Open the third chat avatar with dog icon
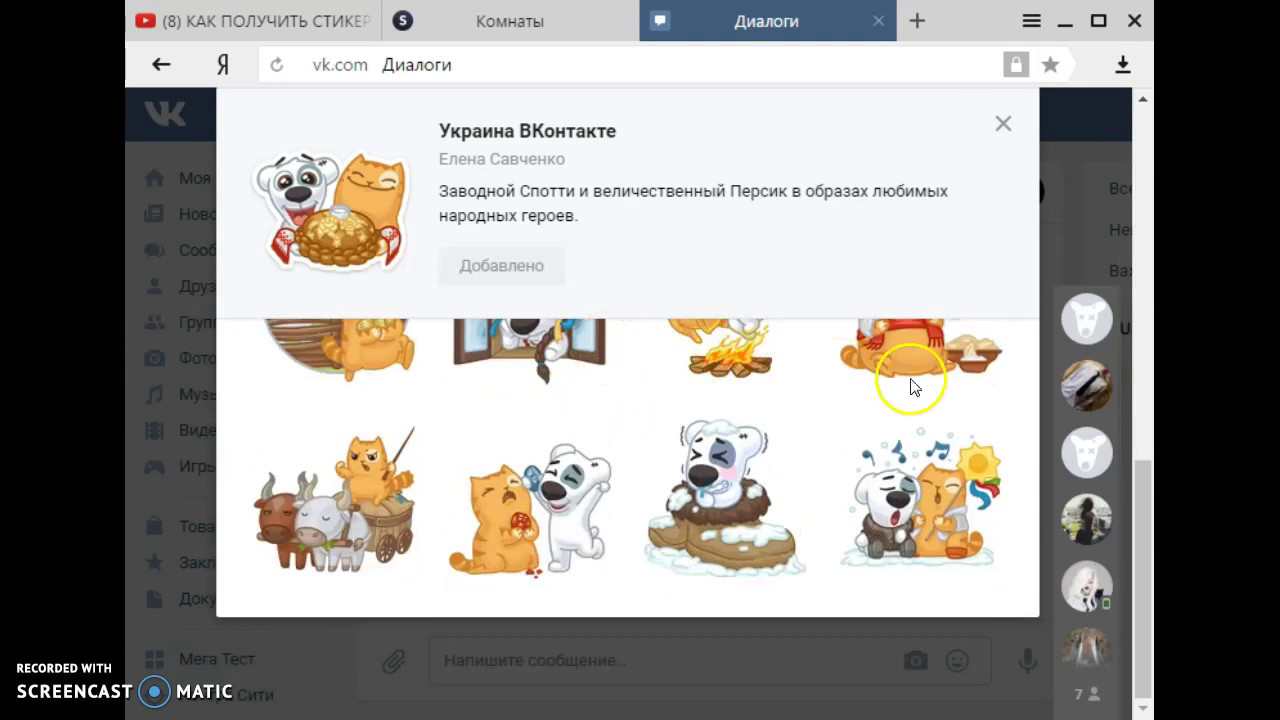This screenshot has width=1280, height=720. pyautogui.click(x=1086, y=452)
